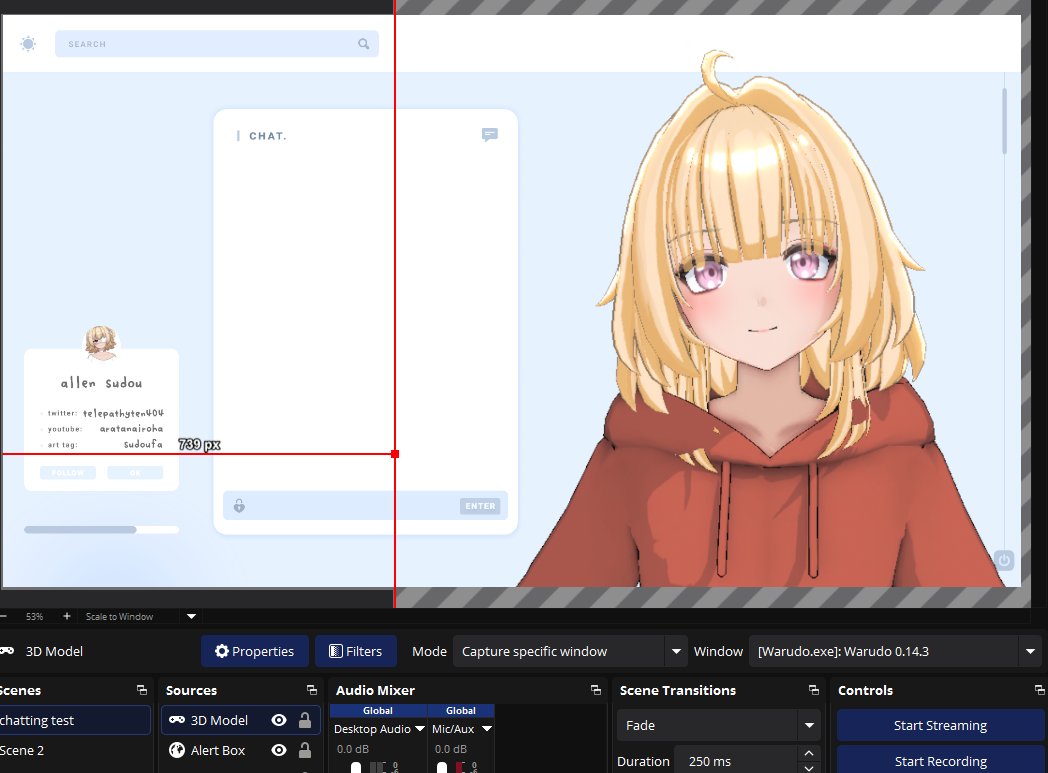The width and height of the screenshot is (1048, 773).
Task: Click the game capture icon of 3D Model source
Action: [176, 720]
